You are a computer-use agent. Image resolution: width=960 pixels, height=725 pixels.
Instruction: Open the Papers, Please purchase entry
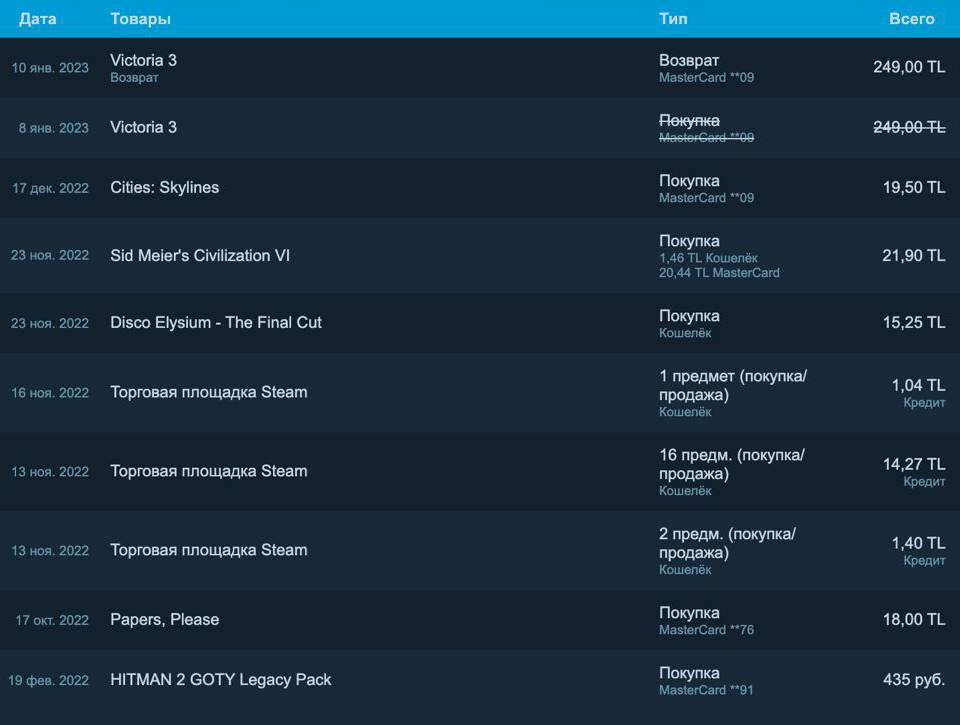click(164, 620)
